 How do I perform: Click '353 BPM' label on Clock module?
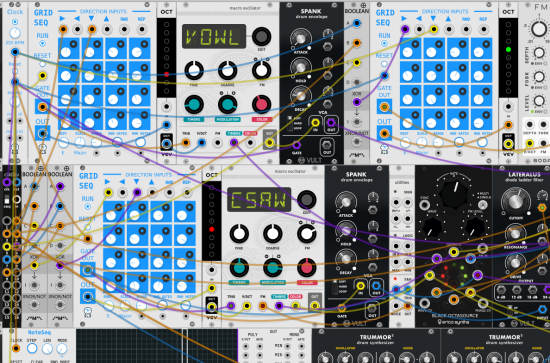point(15,43)
